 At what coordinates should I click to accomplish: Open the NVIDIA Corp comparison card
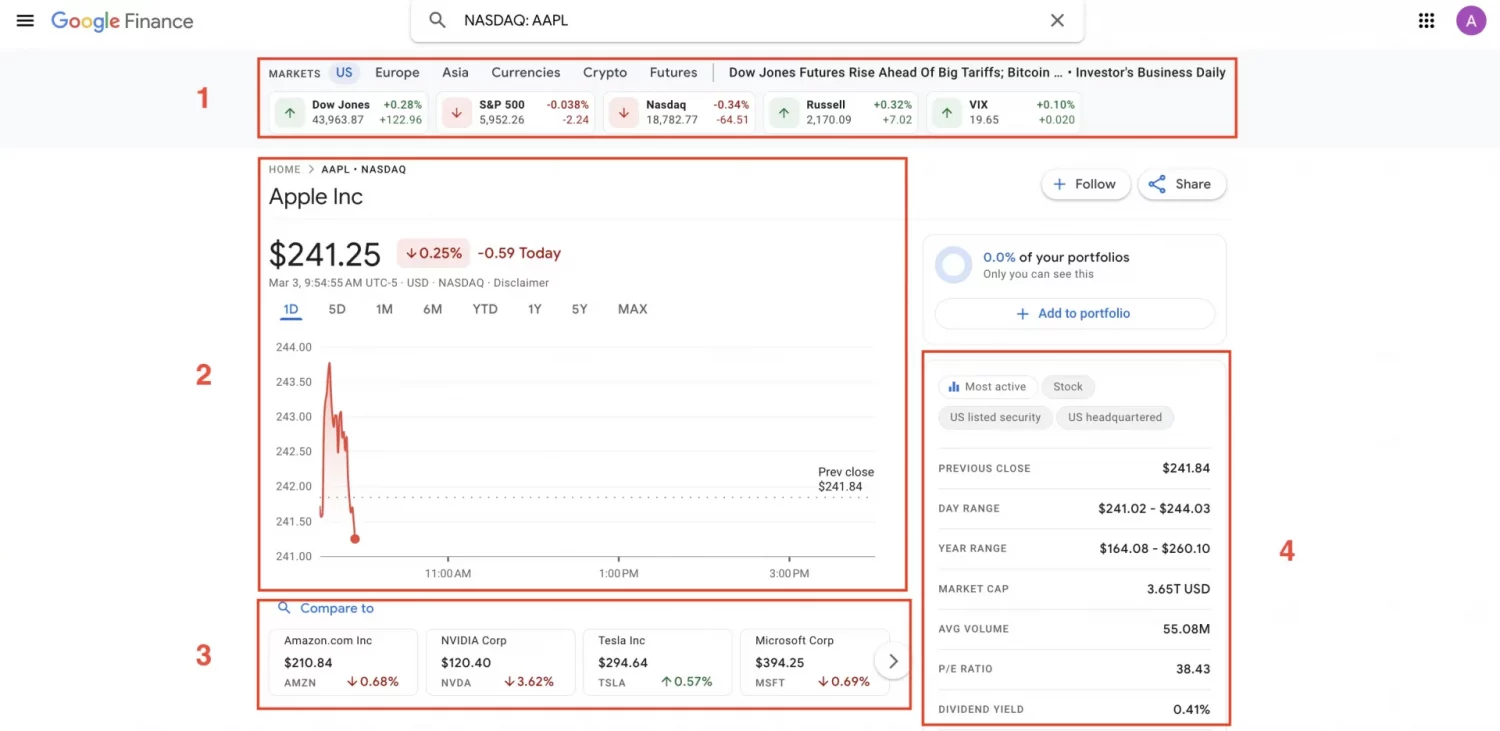coord(501,661)
